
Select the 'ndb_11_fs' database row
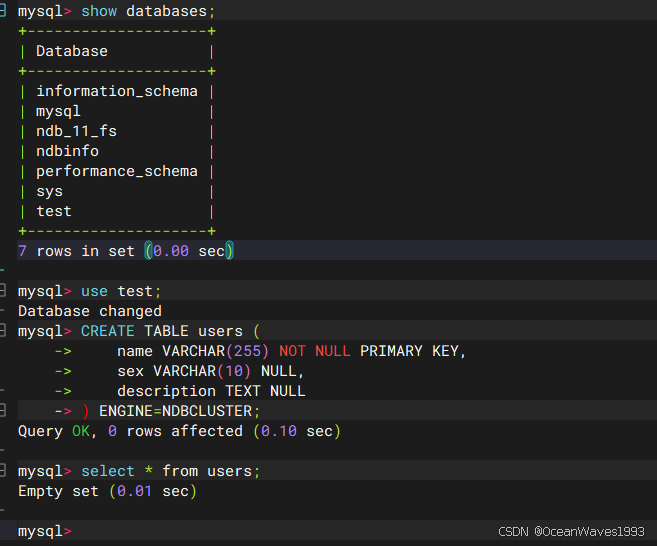[76, 131]
